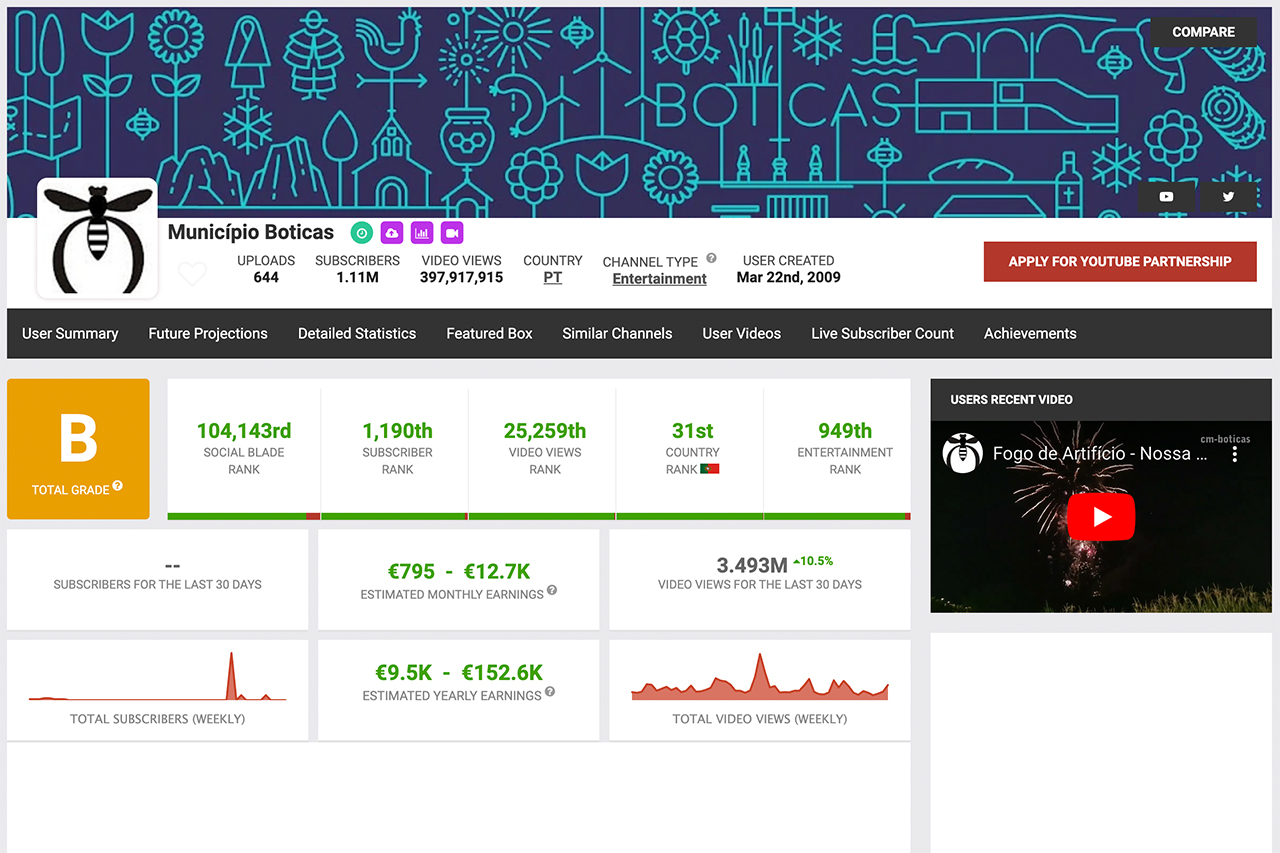1280x853 pixels.
Task: Click the 1,190th Subscriber Rank value
Action: [397, 431]
